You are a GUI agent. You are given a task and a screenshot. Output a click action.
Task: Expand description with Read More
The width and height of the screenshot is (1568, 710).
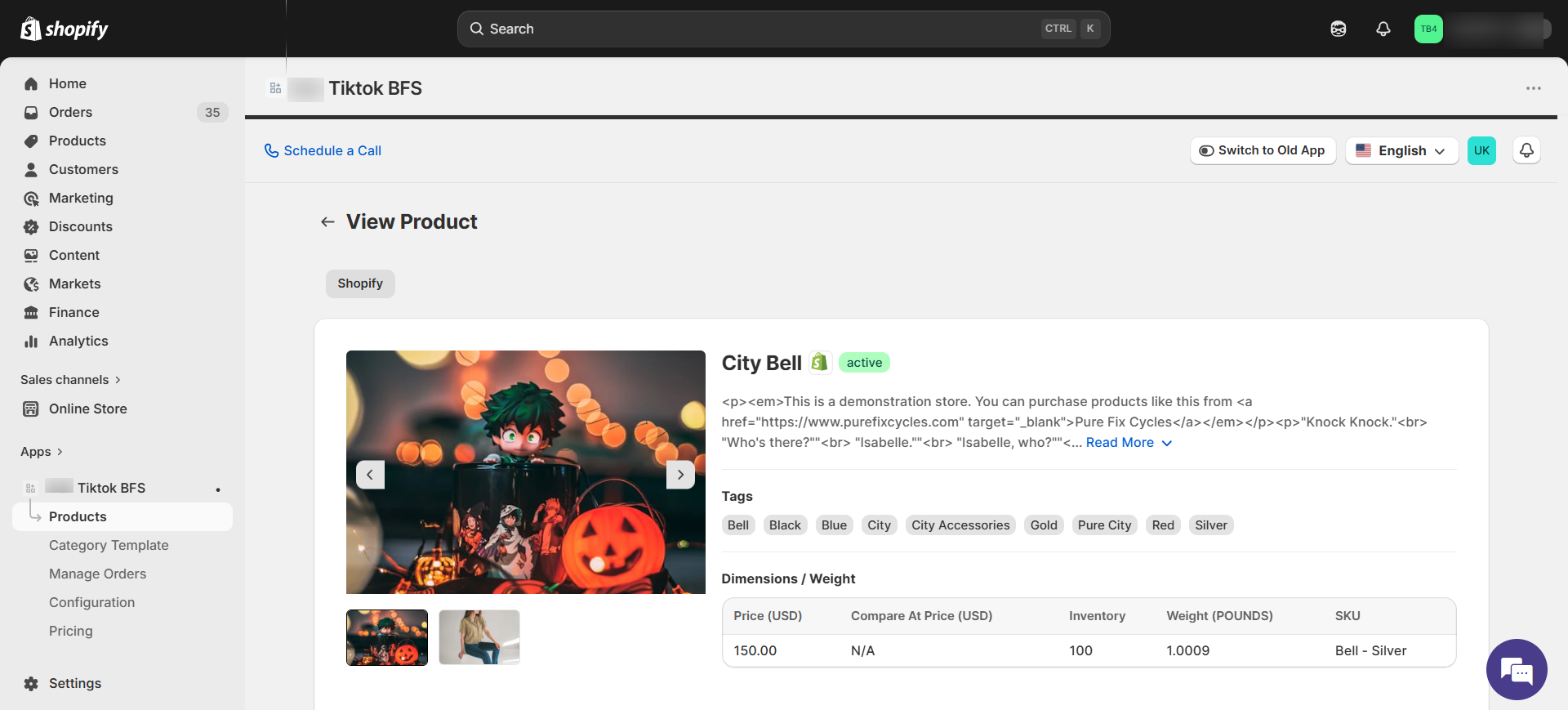tap(1128, 443)
